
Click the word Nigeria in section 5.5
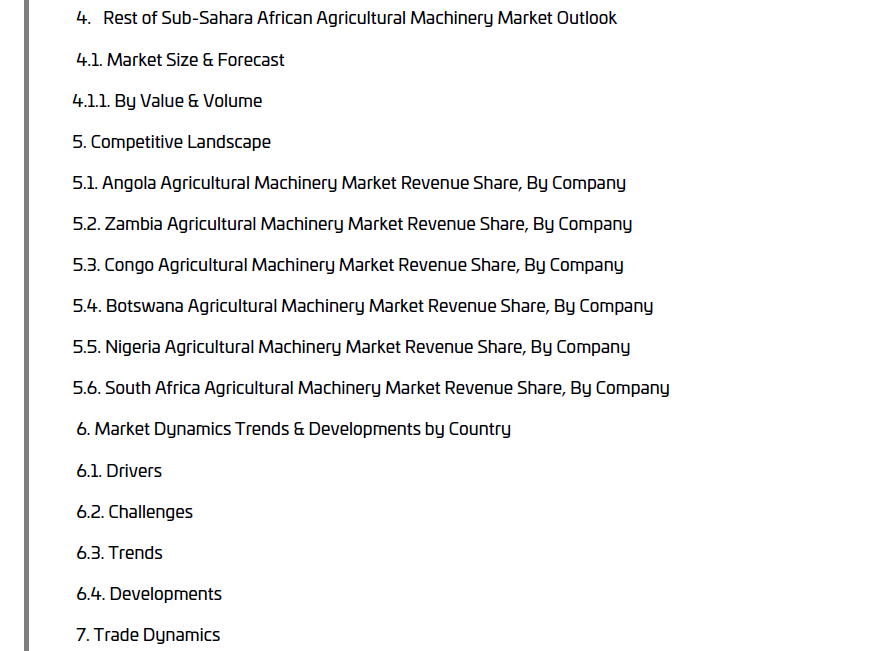tap(132, 347)
